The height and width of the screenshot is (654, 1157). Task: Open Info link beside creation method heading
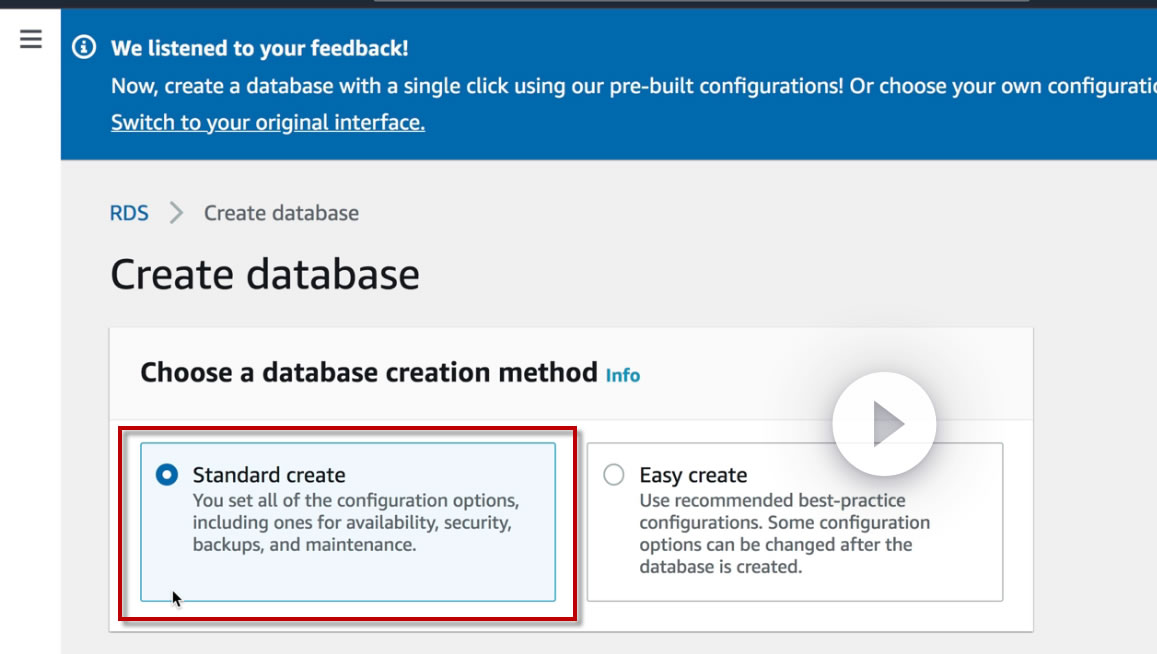[x=622, y=375]
